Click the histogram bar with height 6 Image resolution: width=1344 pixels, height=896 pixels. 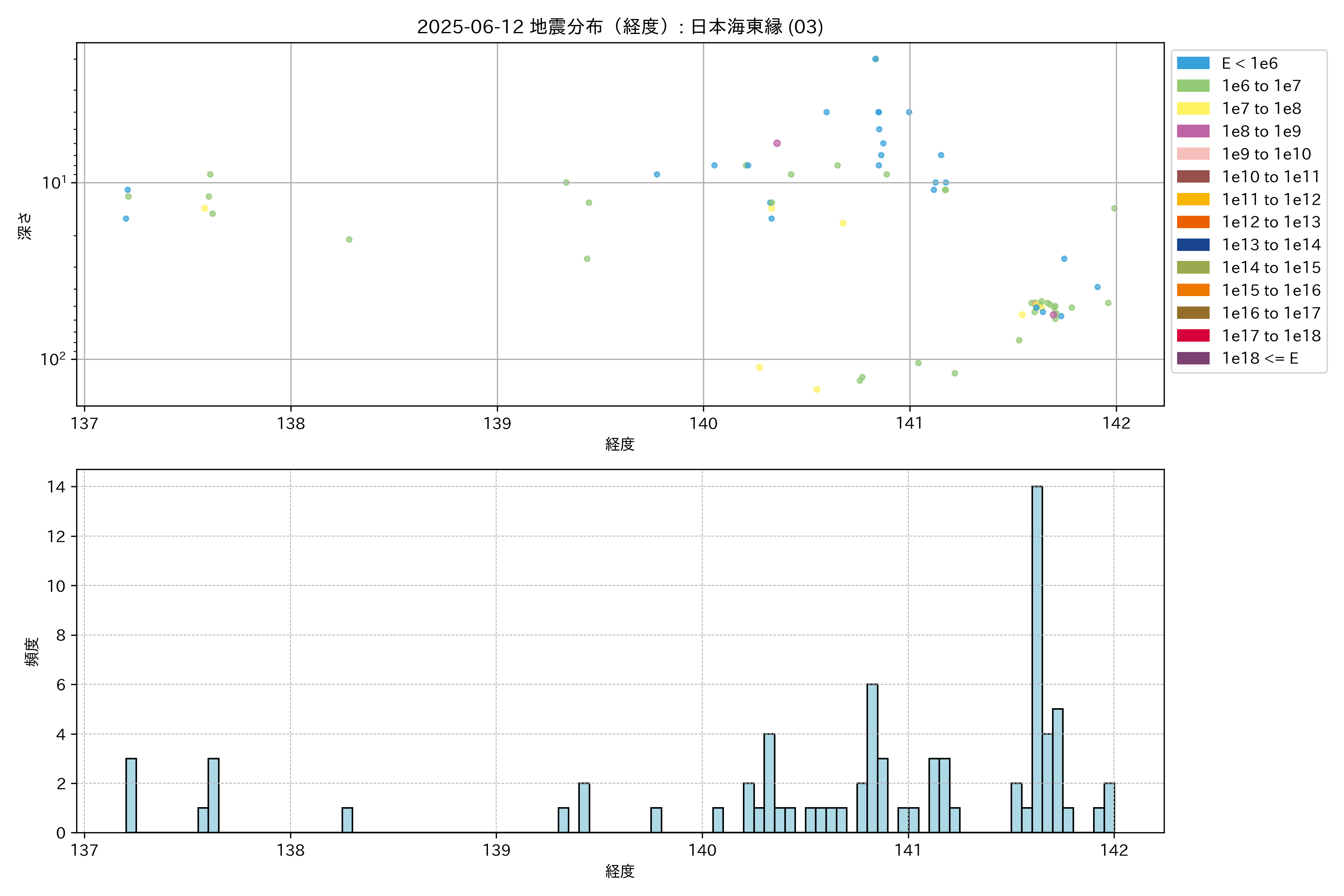point(872,758)
